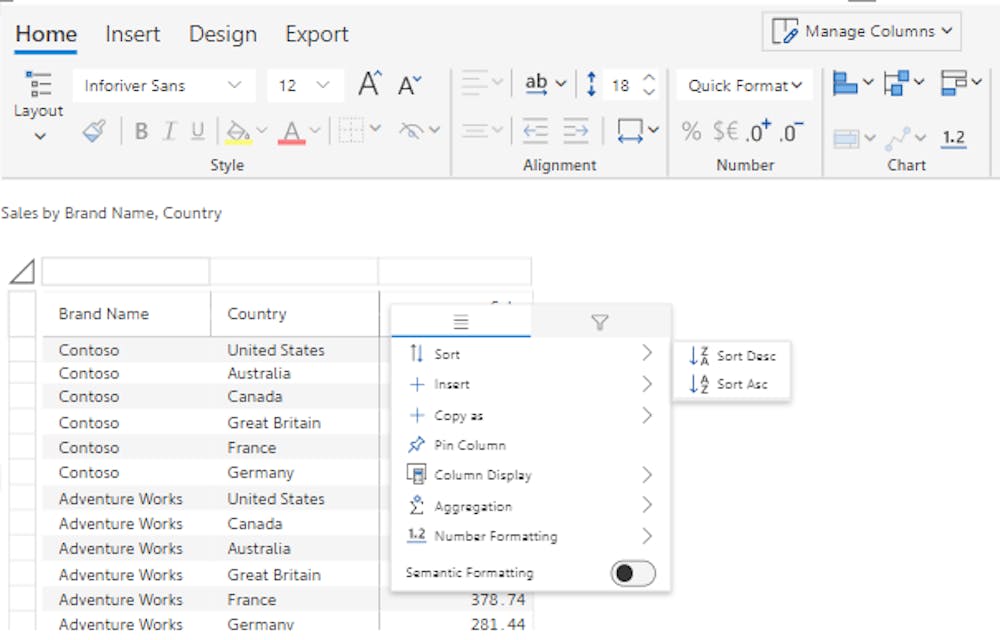Open the Quick Format dropdown
Image resolution: width=1000 pixels, height=640 pixels.
tap(744, 85)
